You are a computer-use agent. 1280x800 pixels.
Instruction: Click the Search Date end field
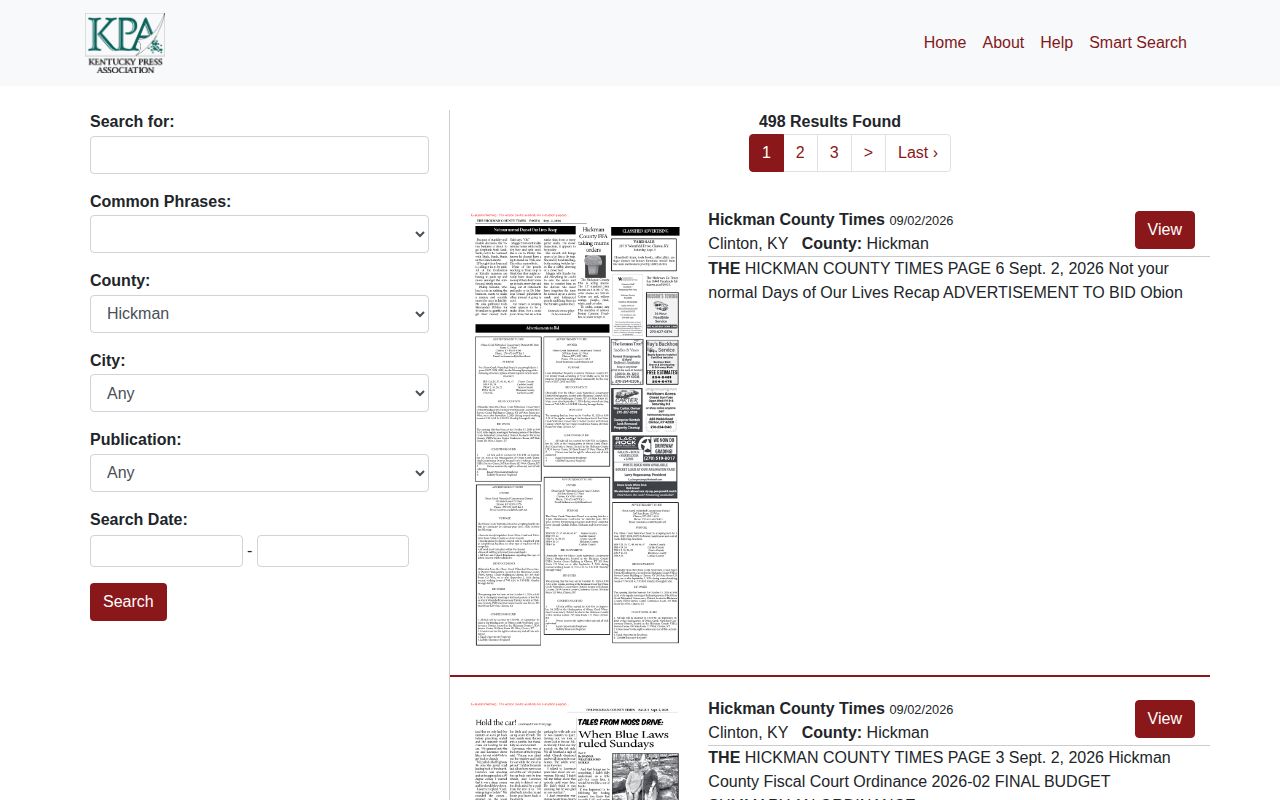coord(333,551)
